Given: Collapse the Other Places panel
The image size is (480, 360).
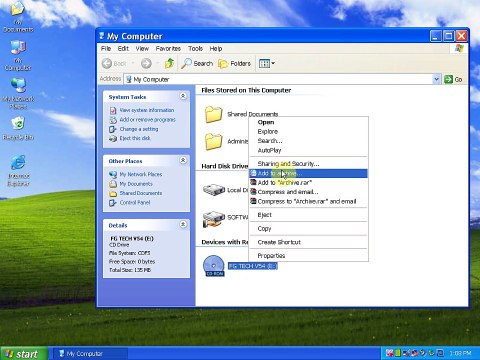Looking at the screenshot, I should coord(183,160).
